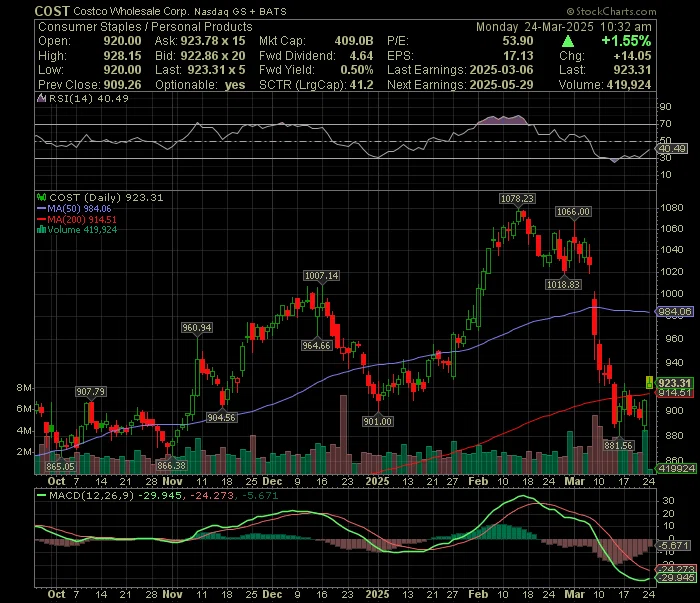Click the -29.945 MACD axis value tag
Screen dimensions: 700x603
pos(676,578)
